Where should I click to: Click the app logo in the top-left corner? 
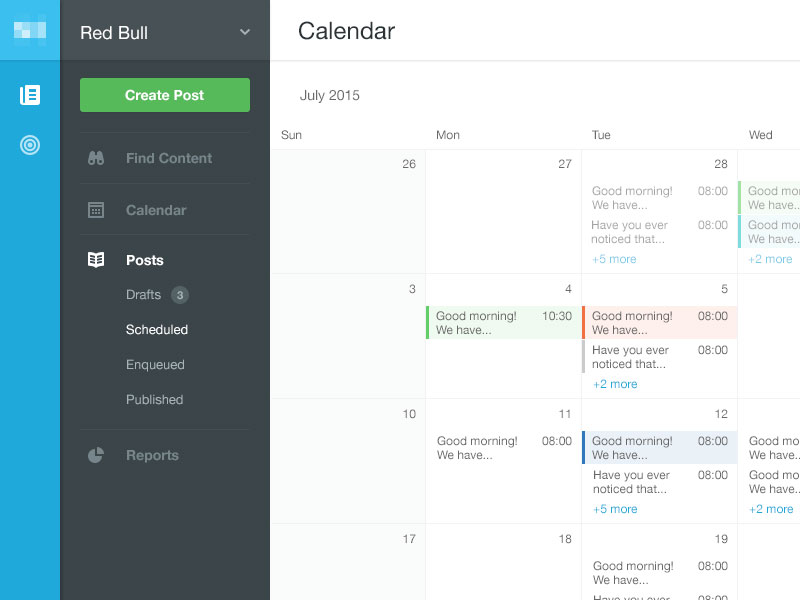29,30
